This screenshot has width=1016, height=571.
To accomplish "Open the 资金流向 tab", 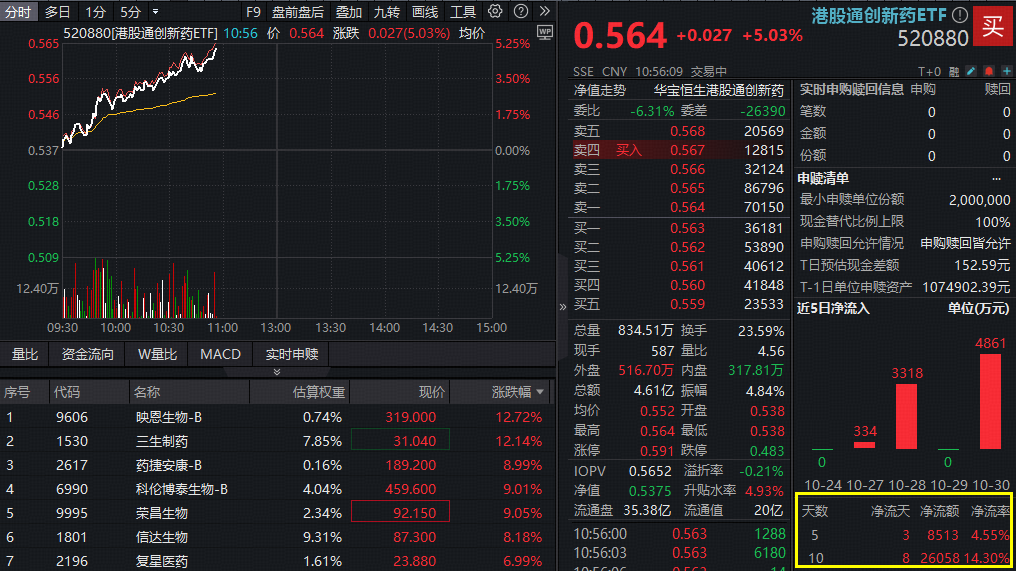I will click(x=88, y=354).
